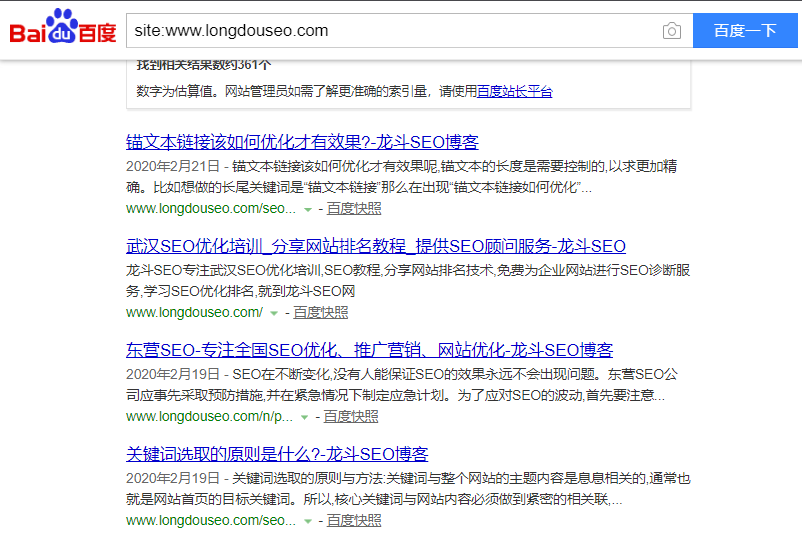Open result 东营SEO-专注全国SEO优化 title

click(369, 350)
